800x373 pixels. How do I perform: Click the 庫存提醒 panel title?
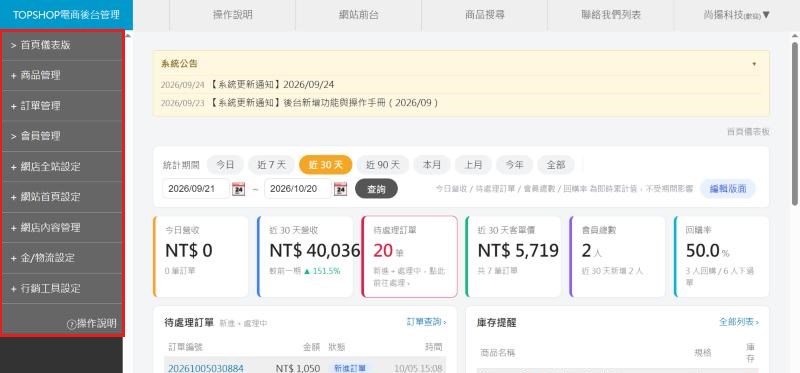pyautogui.click(x=497, y=323)
